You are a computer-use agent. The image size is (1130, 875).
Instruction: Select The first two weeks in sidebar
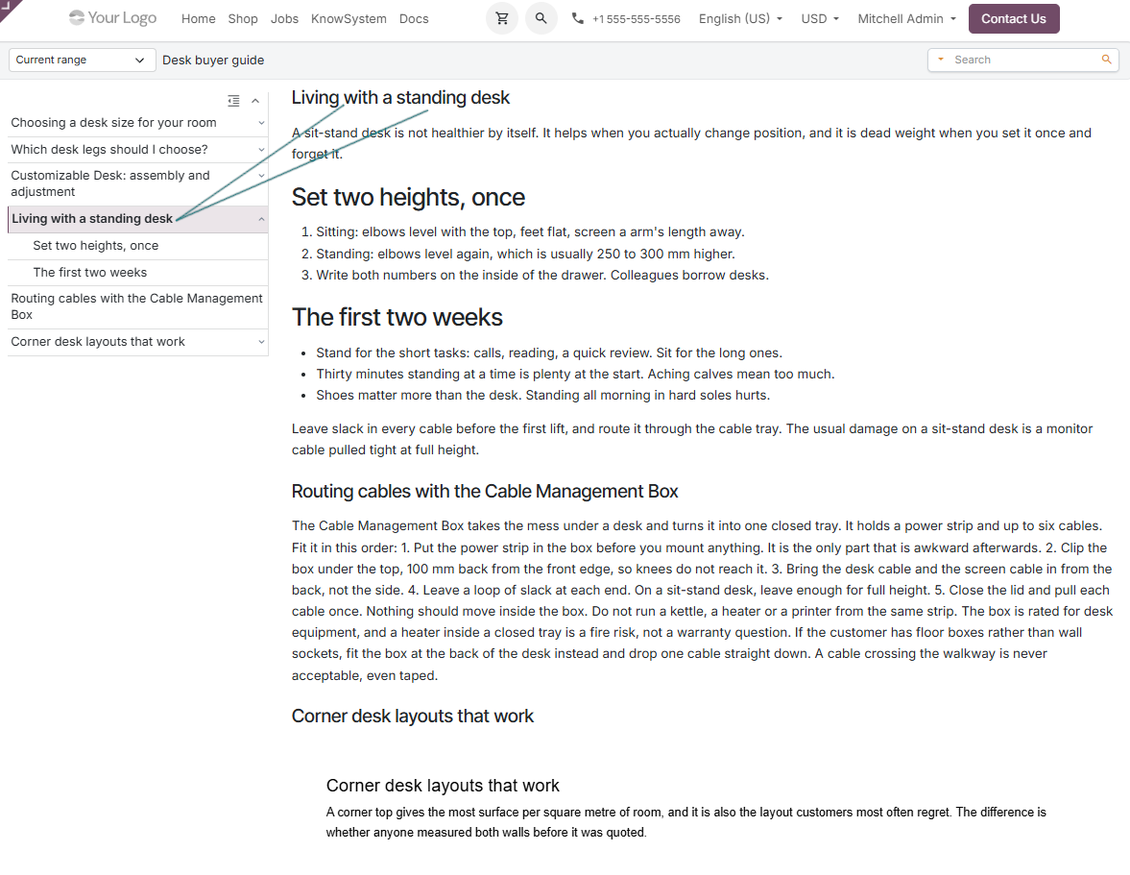pyautogui.click(x=90, y=272)
